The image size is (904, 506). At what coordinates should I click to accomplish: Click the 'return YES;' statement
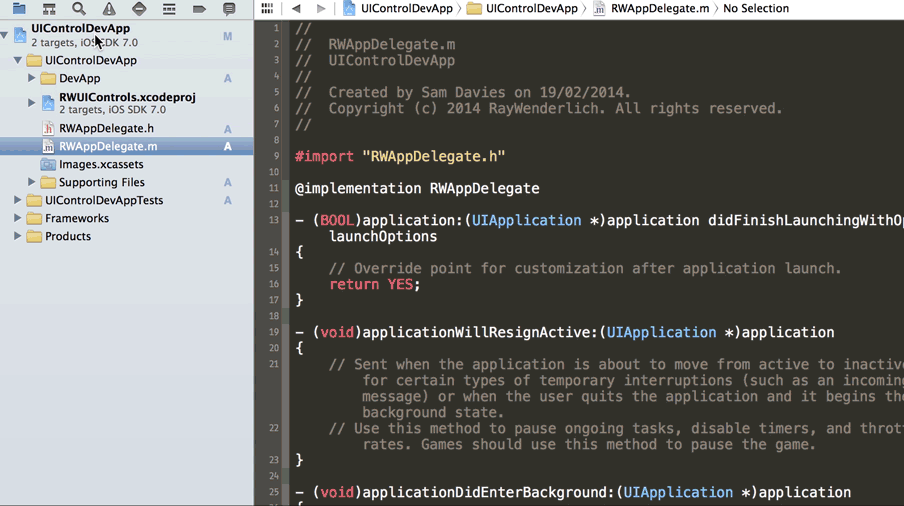pos(375,284)
